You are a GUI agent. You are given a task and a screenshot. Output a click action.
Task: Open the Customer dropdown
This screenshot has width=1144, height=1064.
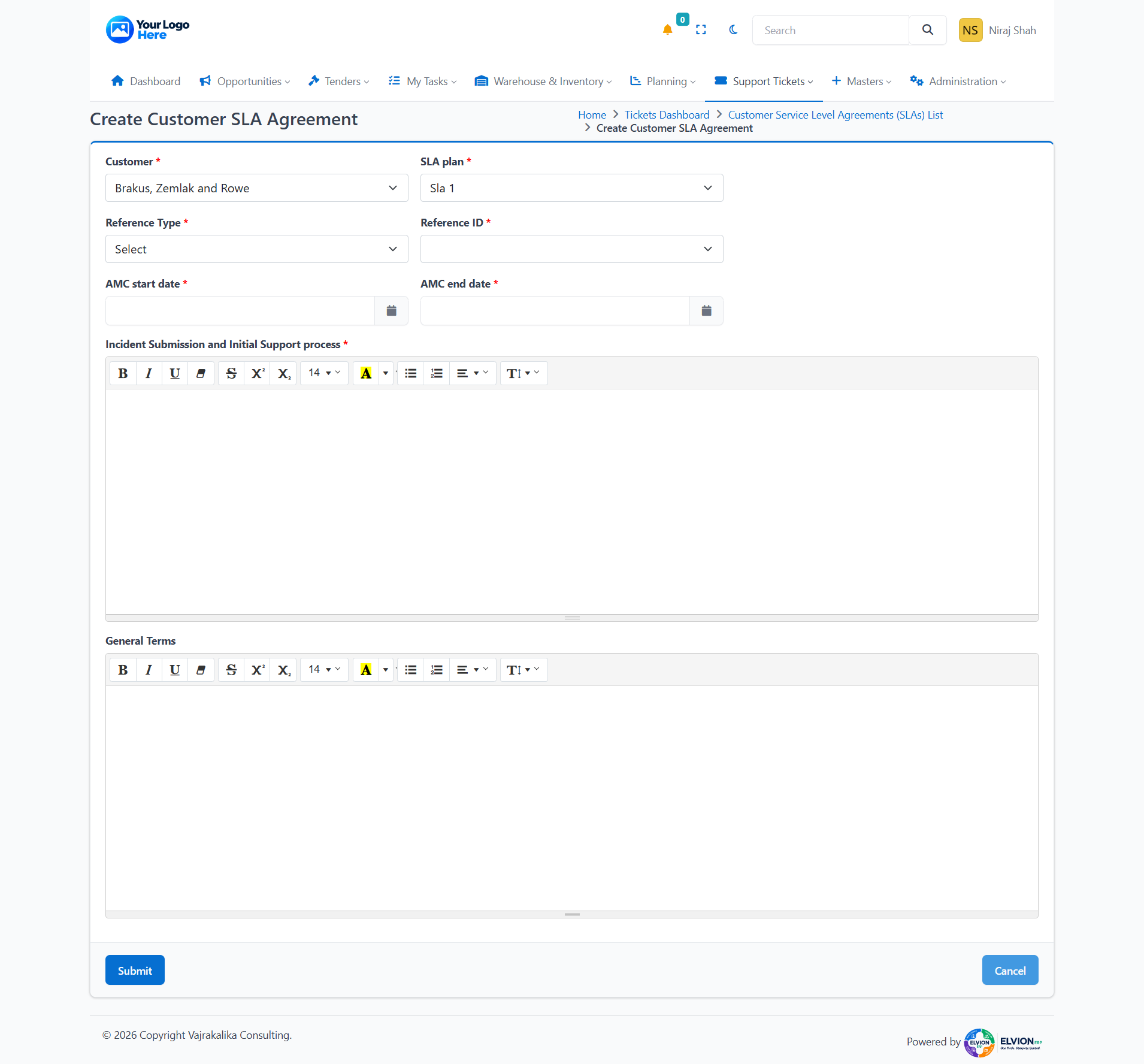coord(256,188)
